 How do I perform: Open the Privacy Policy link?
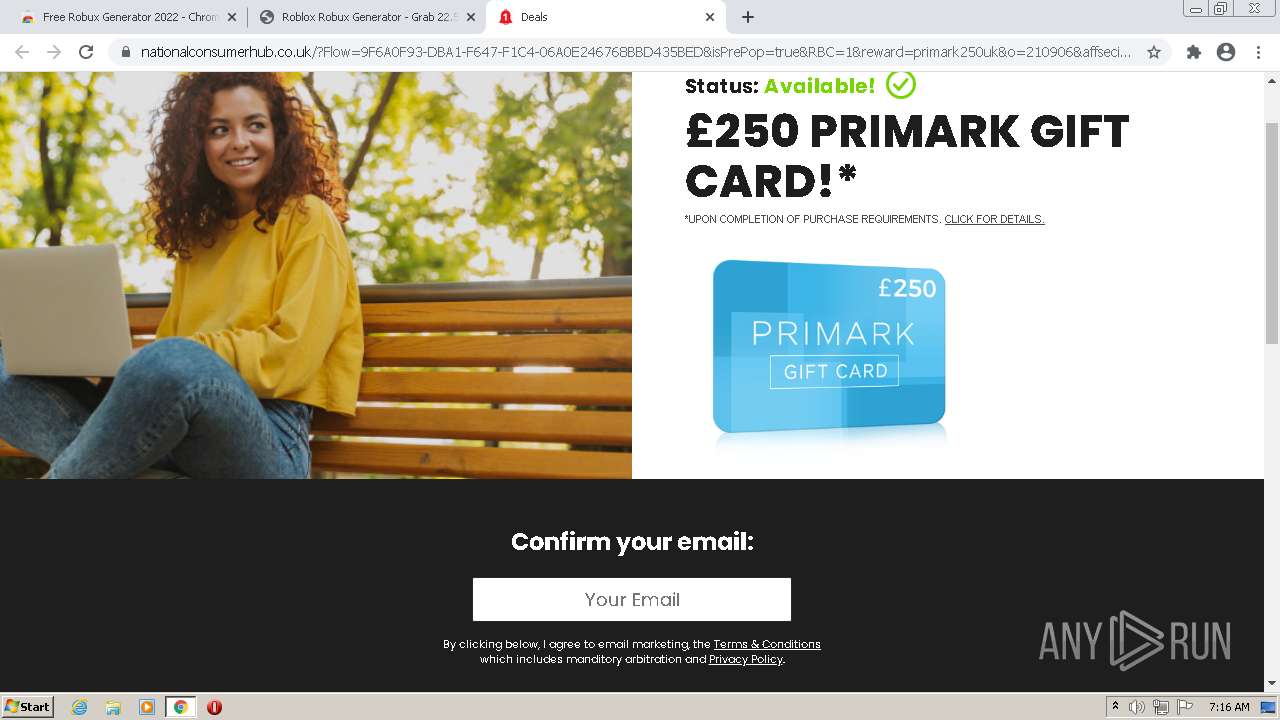coord(746,659)
